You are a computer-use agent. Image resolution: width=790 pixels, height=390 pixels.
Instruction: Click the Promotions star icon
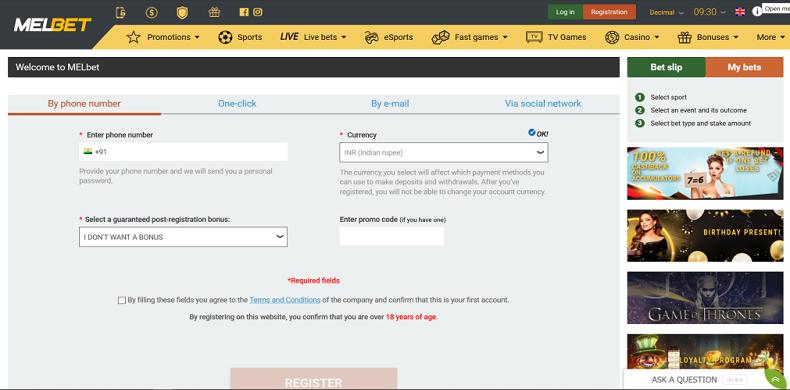click(x=134, y=37)
